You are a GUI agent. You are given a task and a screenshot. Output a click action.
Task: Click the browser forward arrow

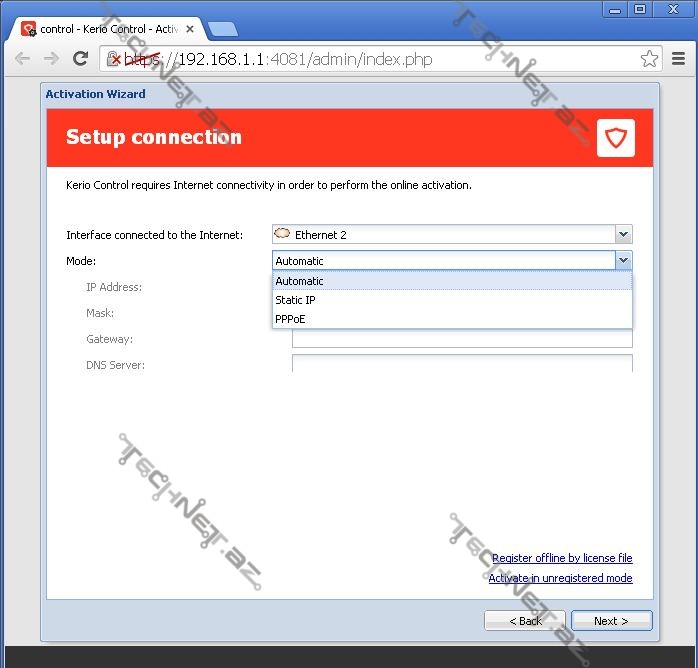pyautogui.click(x=51, y=59)
